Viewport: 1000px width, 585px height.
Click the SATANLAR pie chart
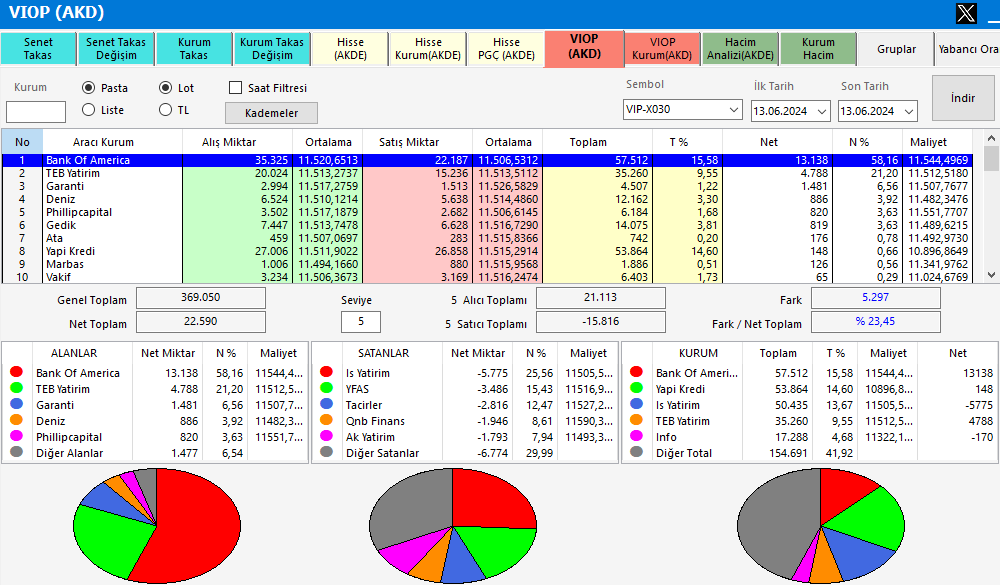(x=453, y=526)
